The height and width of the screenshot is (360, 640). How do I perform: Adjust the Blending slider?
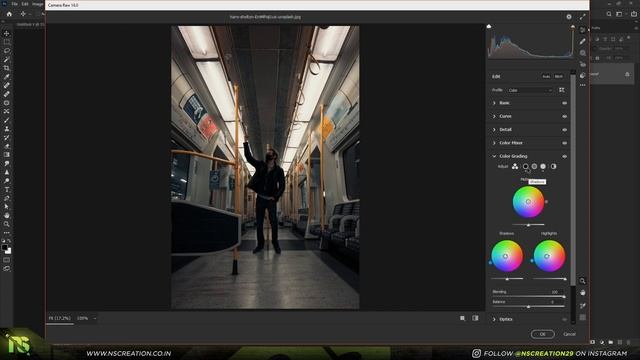click(529, 297)
